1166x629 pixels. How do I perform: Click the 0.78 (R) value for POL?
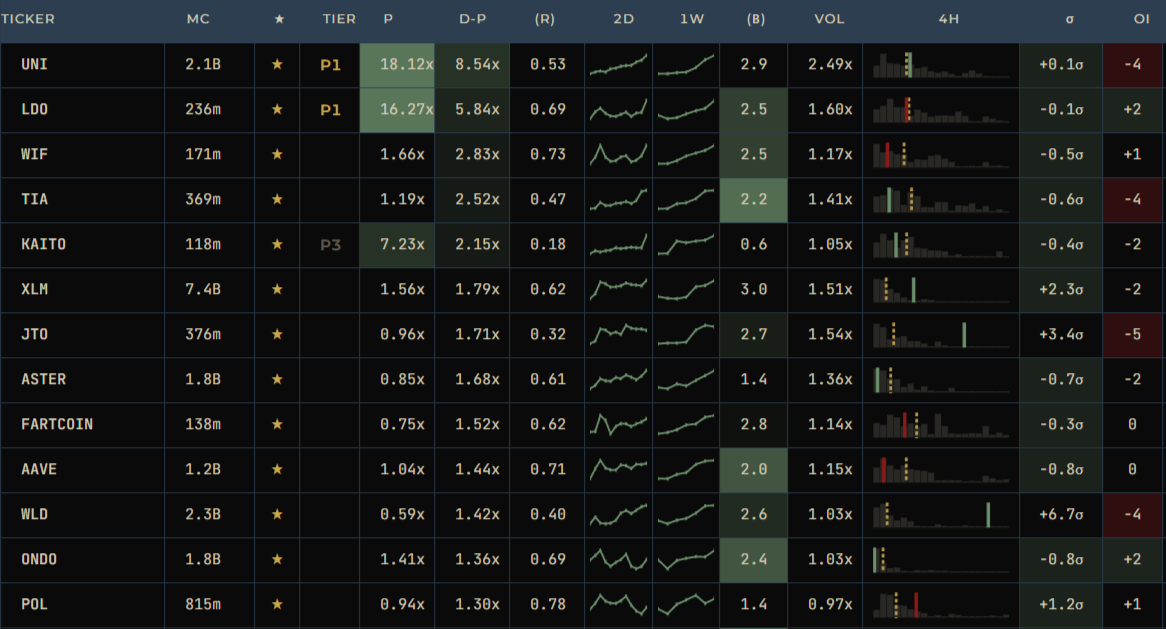(548, 604)
